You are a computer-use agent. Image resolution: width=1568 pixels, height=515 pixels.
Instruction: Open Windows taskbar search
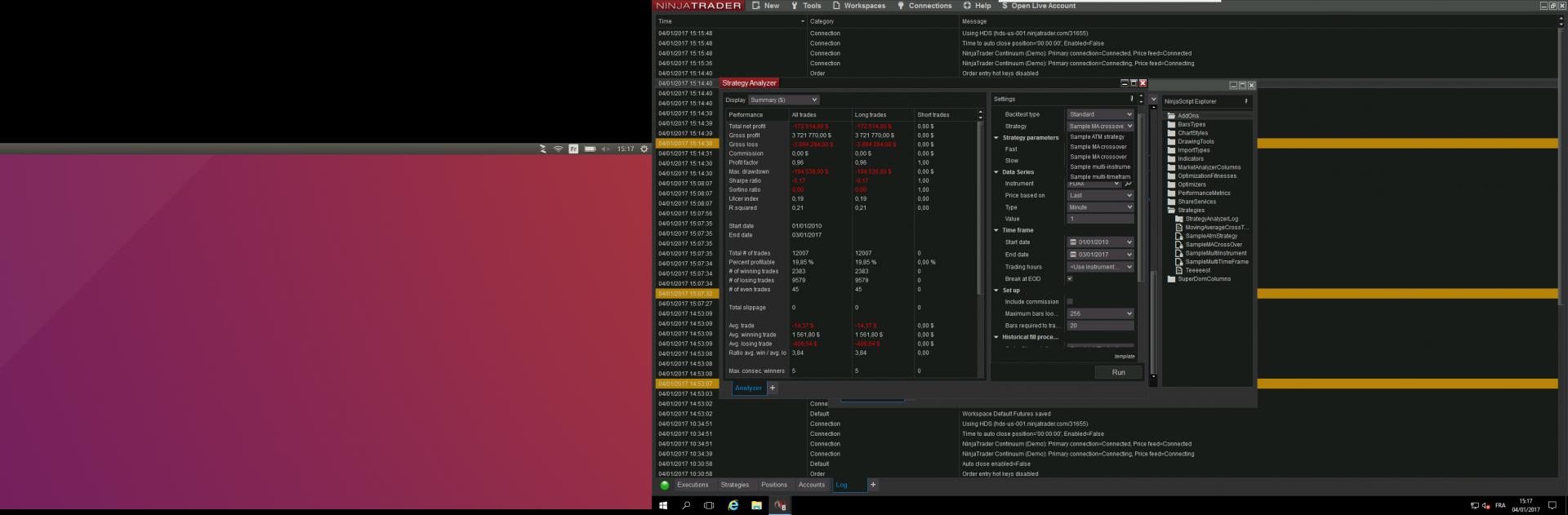[x=686, y=505]
